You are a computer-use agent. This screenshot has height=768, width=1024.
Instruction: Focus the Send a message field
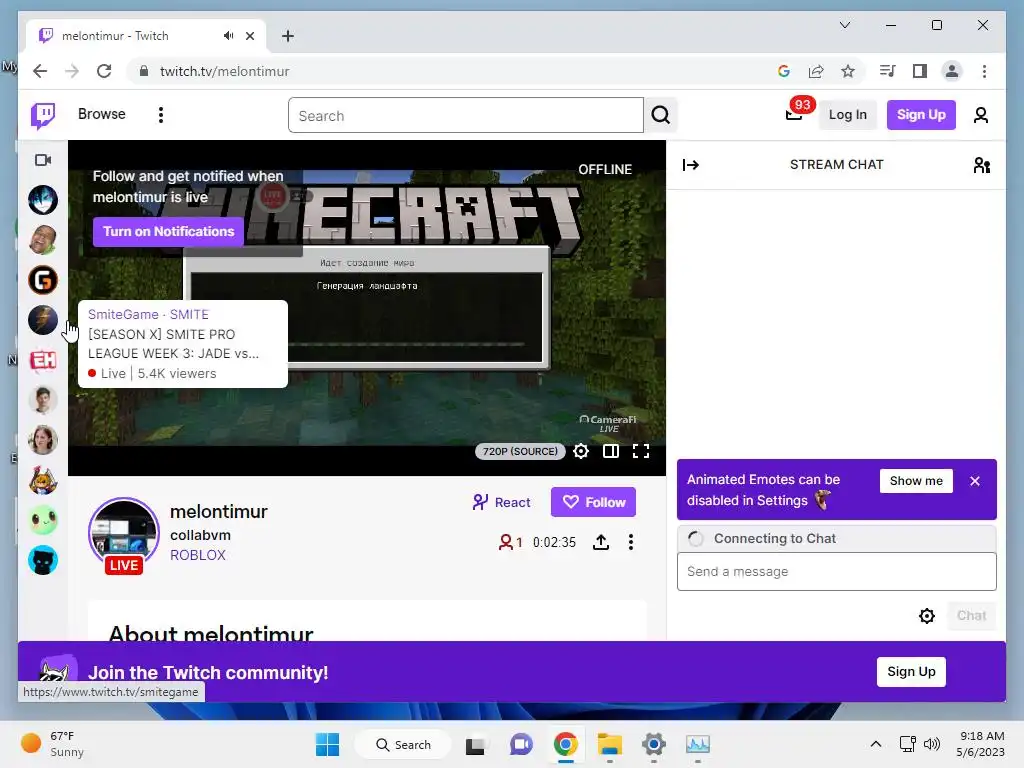(837, 571)
